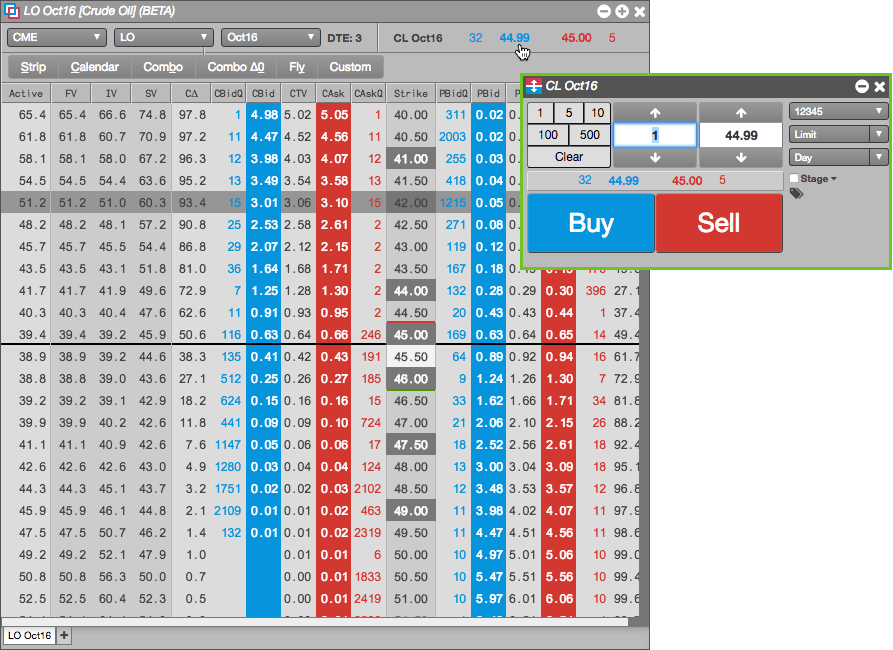This screenshot has height=650, width=893.
Task: Click the LO Oct16 window logo icon
Action: coord(11,11)
